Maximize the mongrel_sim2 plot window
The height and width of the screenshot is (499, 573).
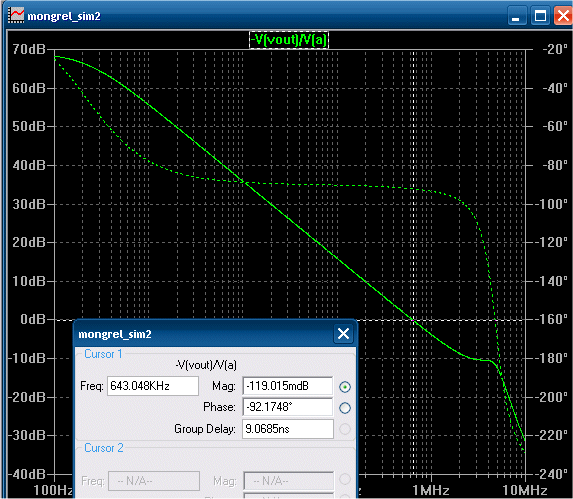tap(540, 16)
